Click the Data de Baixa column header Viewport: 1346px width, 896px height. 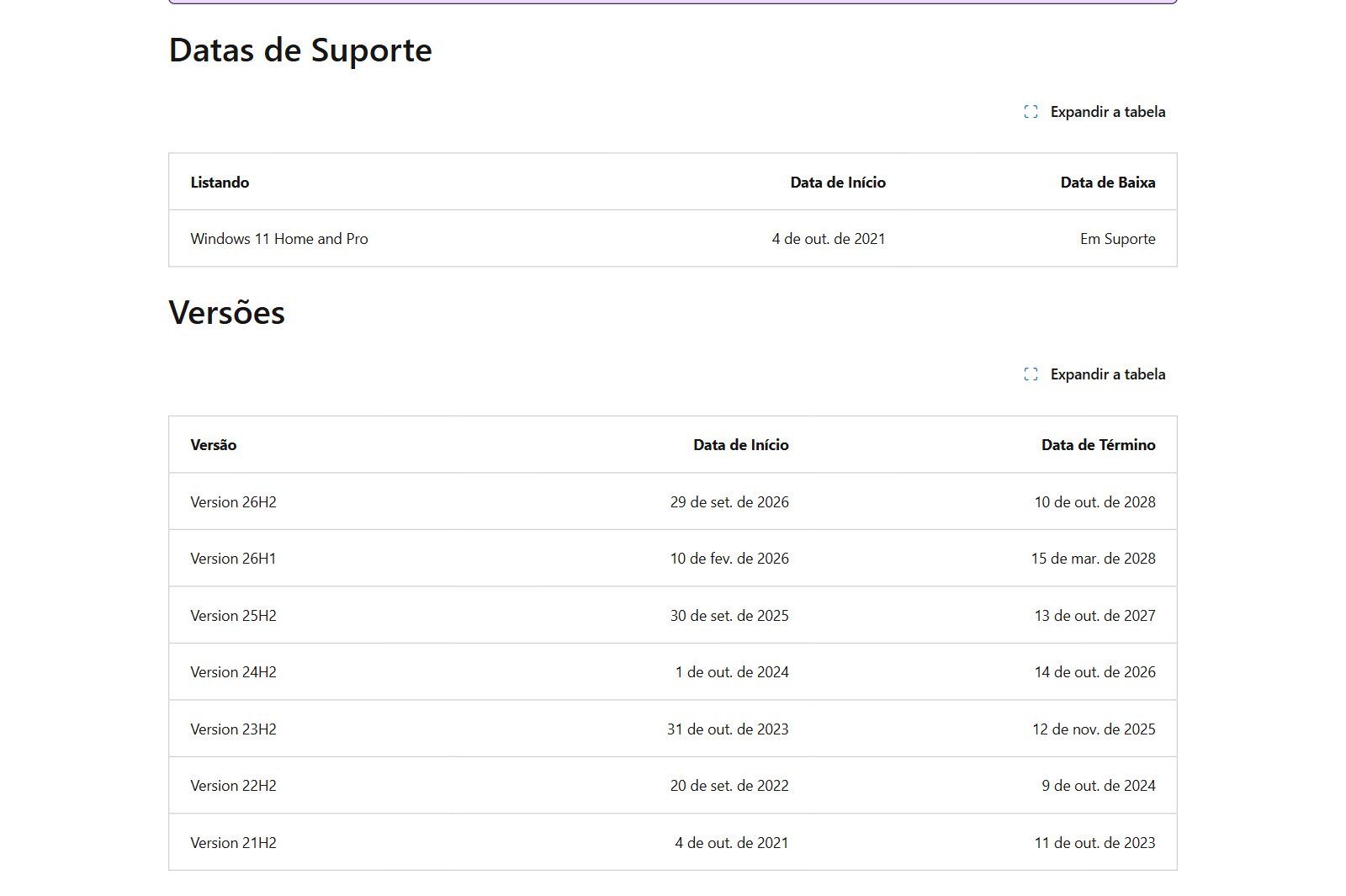coord(1108,183)
